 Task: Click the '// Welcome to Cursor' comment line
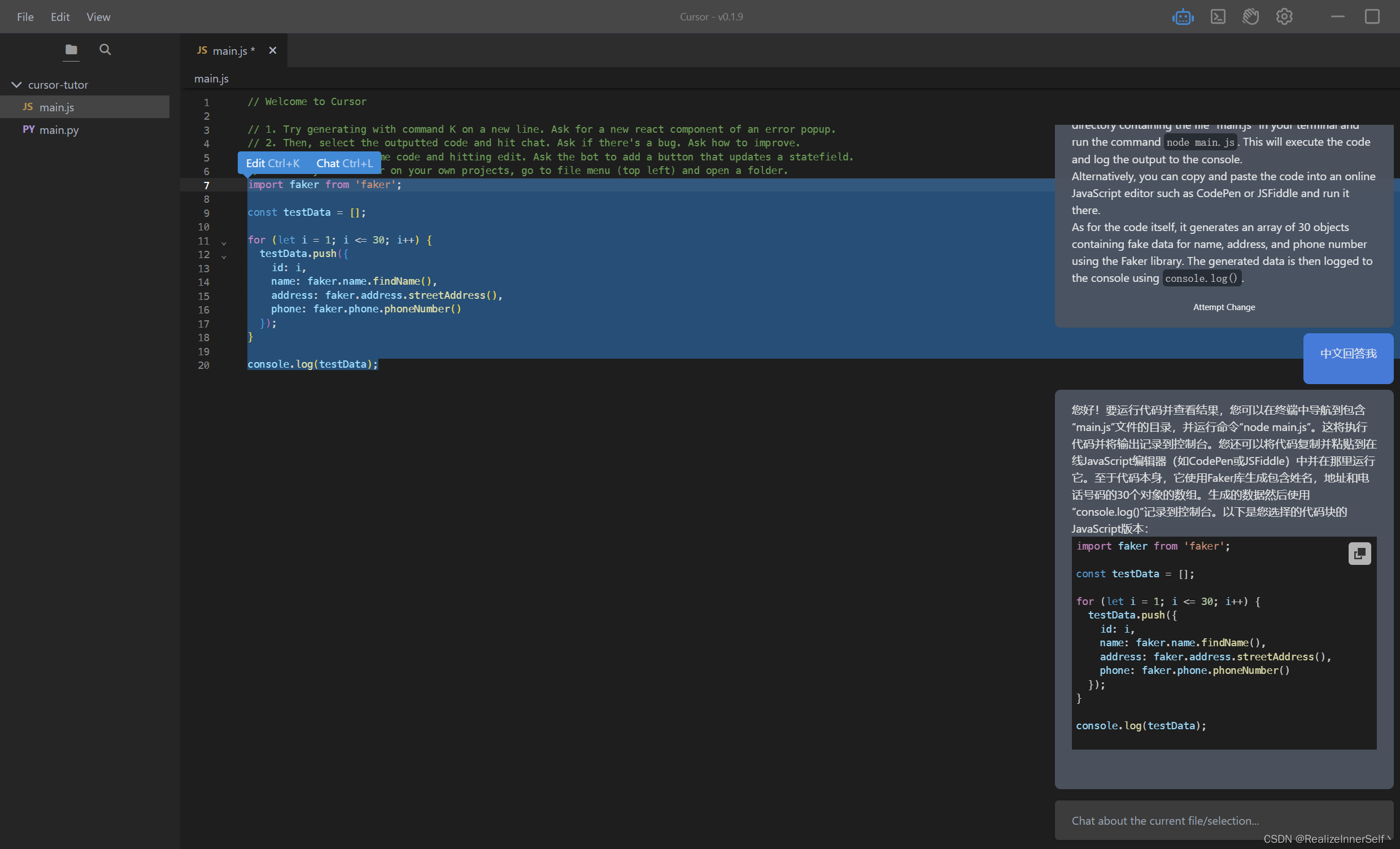pyautogui.click(x=307, y=101)
